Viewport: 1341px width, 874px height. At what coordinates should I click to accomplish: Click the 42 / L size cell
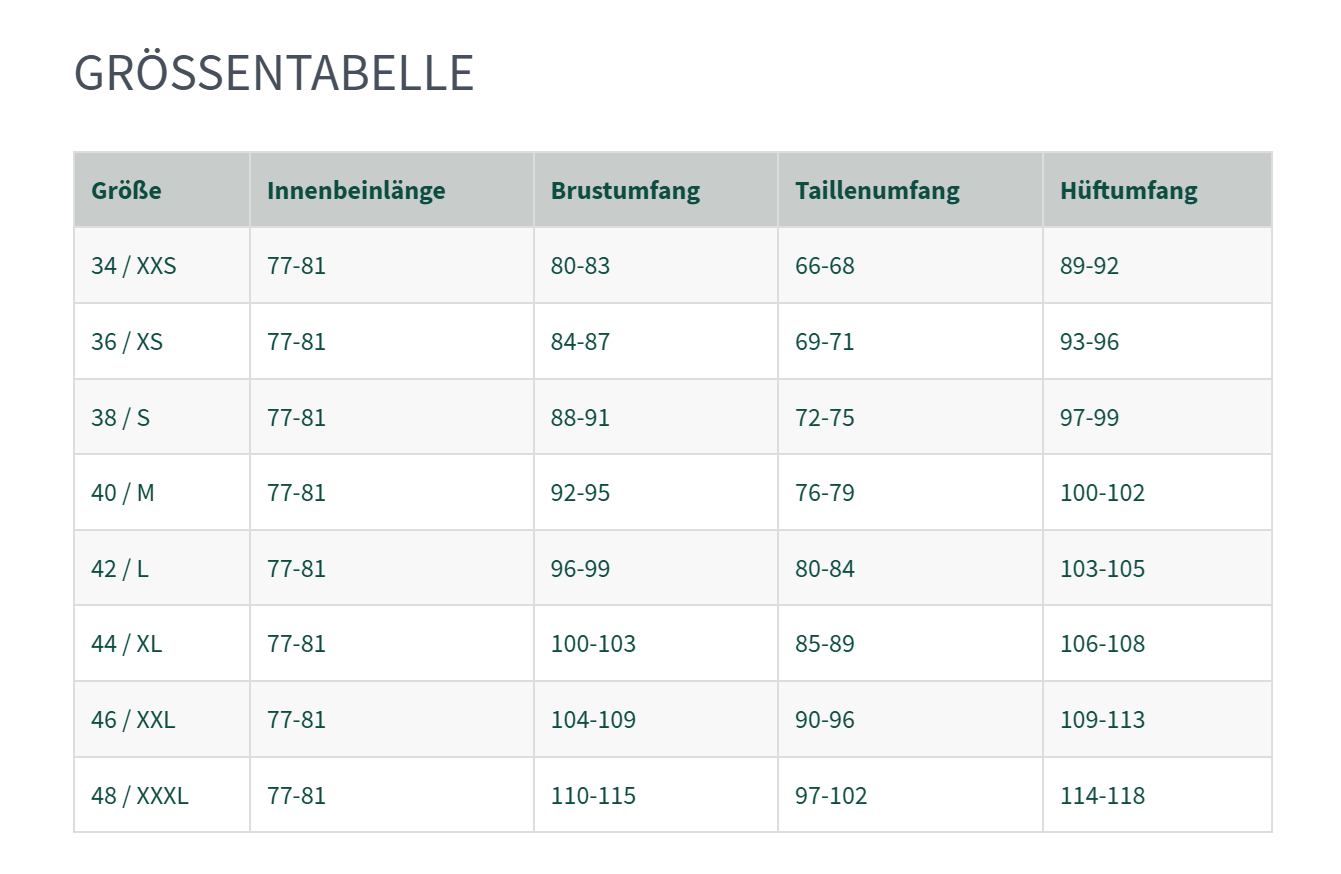[119, 569]
